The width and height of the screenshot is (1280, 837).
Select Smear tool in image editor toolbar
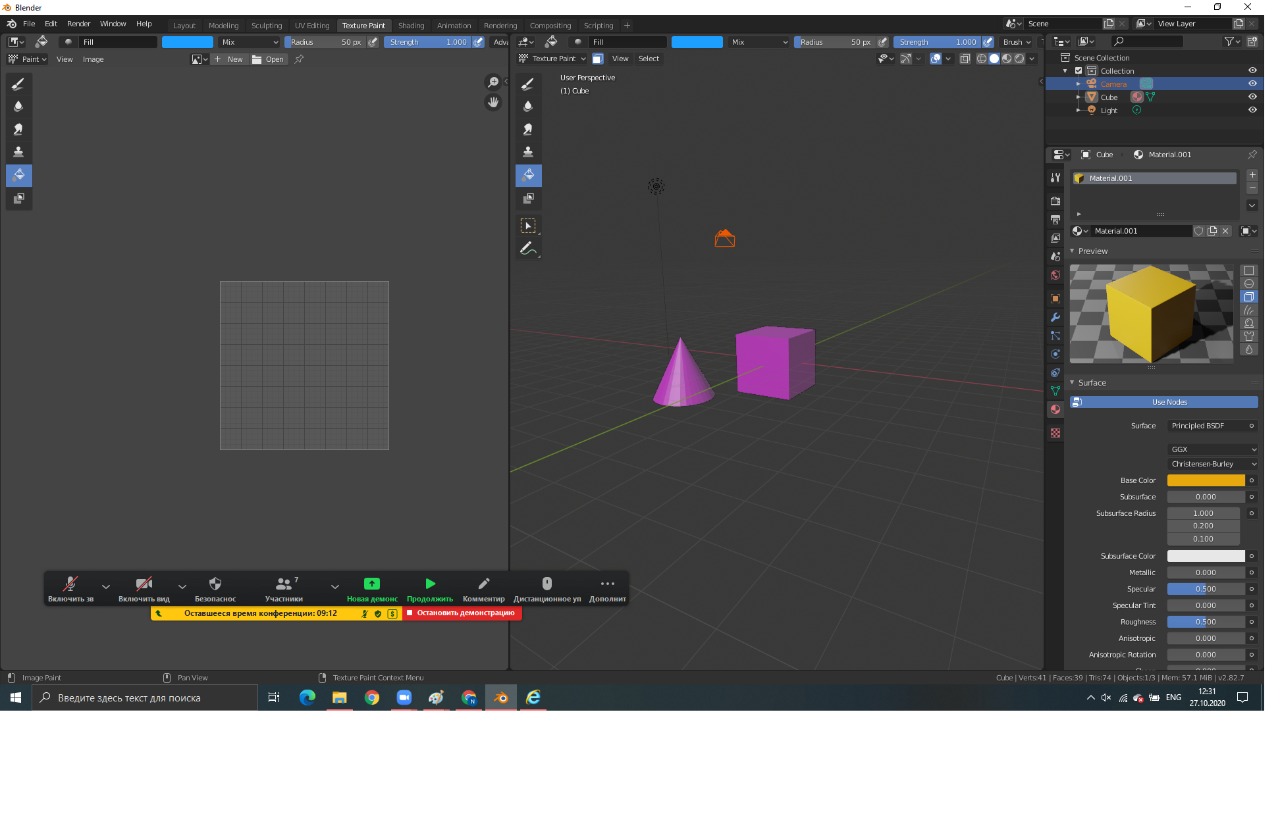pos(18,129)
